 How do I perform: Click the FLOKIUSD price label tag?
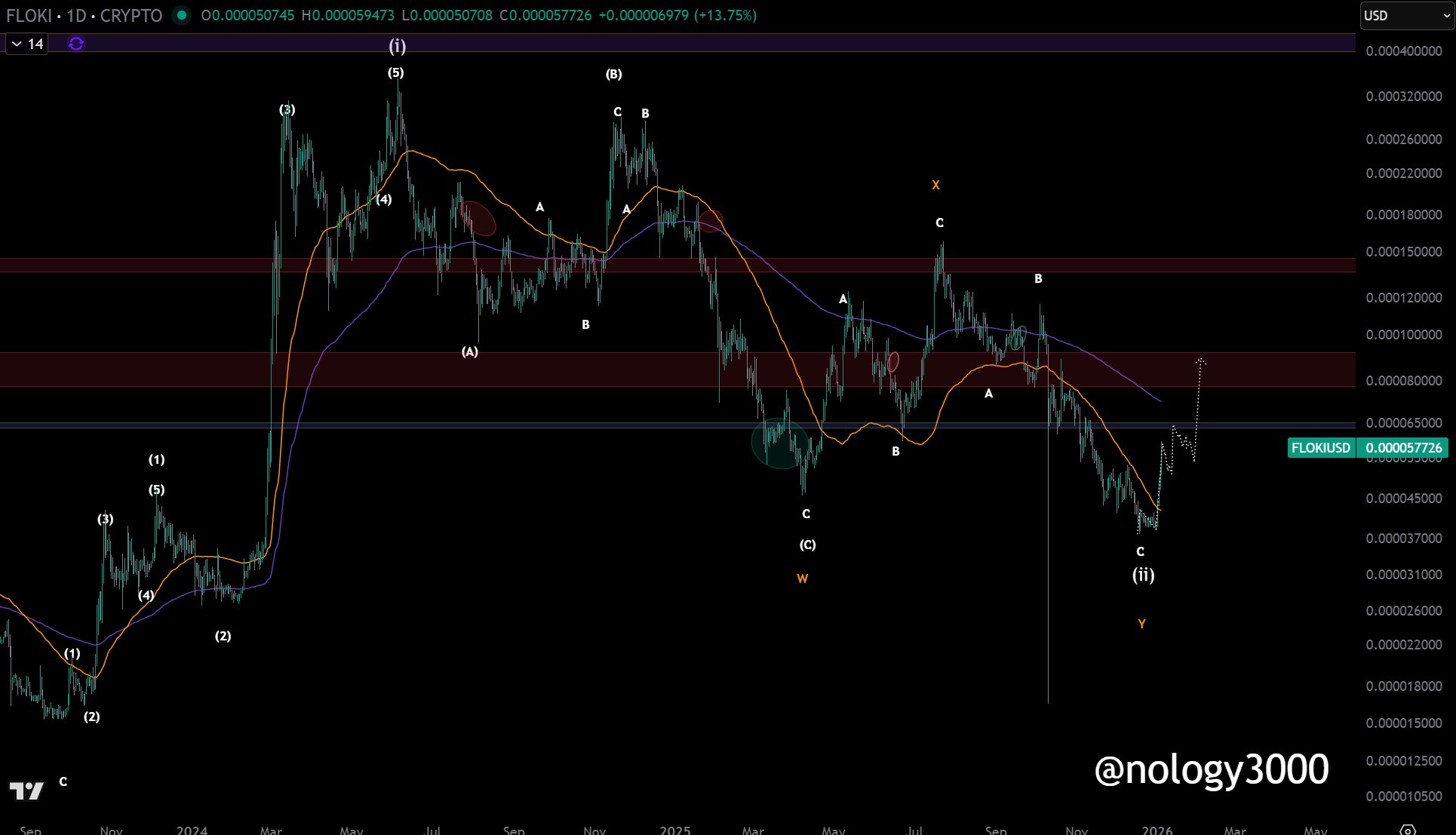click(1320, 448)
